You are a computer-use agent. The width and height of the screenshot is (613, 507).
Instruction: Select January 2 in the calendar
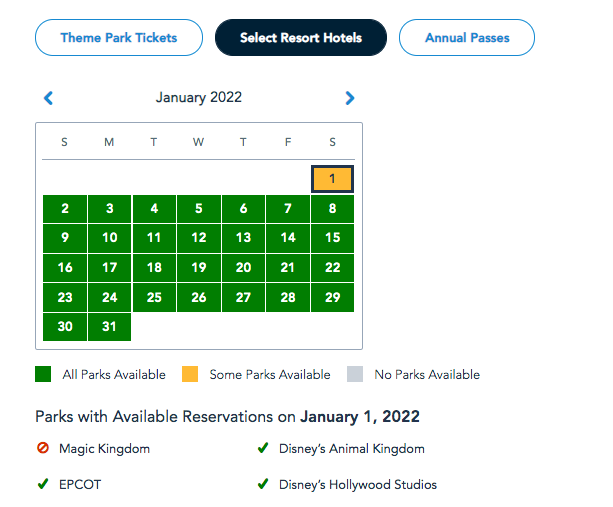[65, 209]
